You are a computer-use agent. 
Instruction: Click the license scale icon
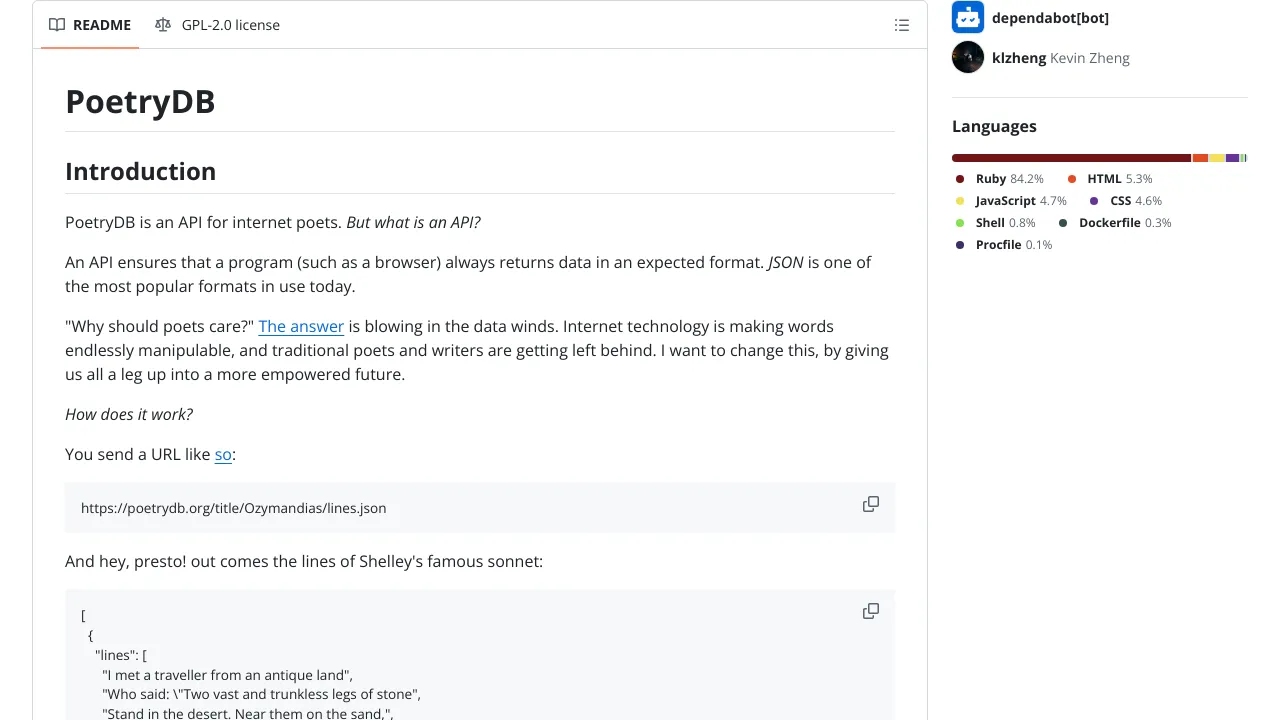(x=163, y=25)
